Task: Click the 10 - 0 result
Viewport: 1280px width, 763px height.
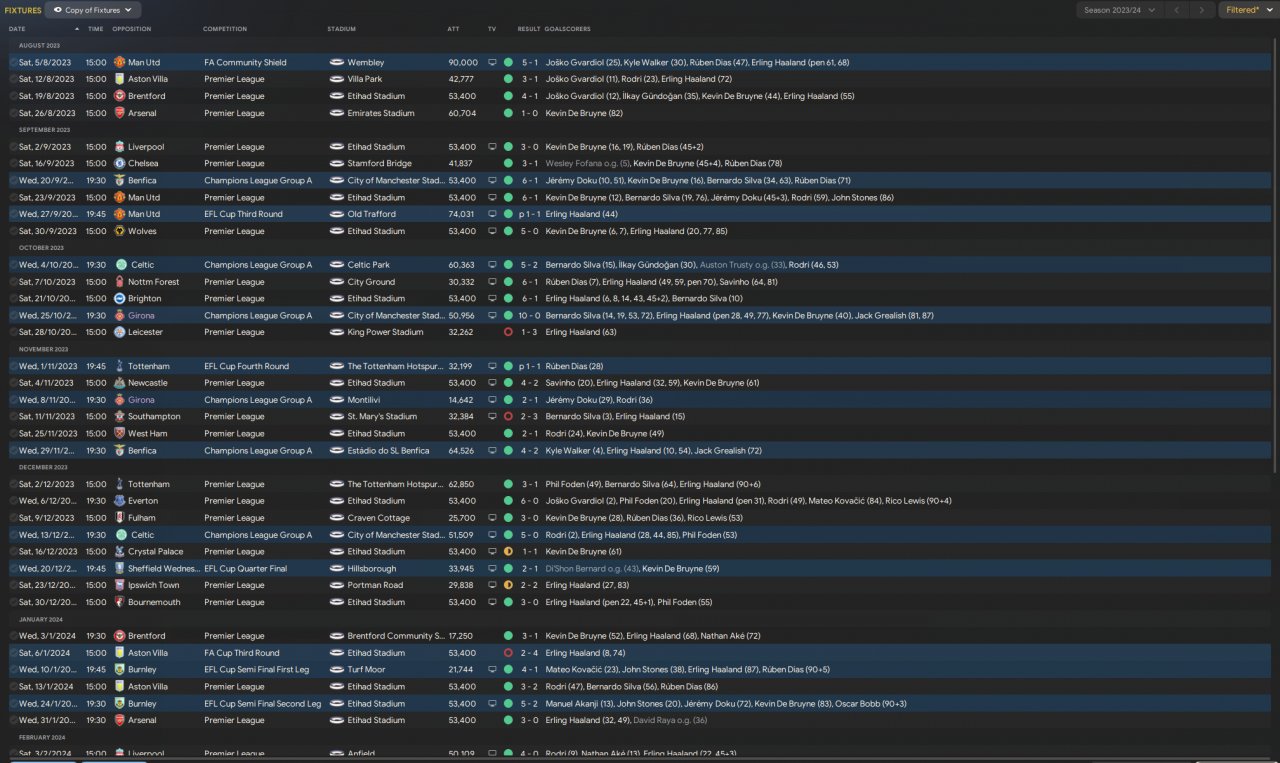Action: 529,315
